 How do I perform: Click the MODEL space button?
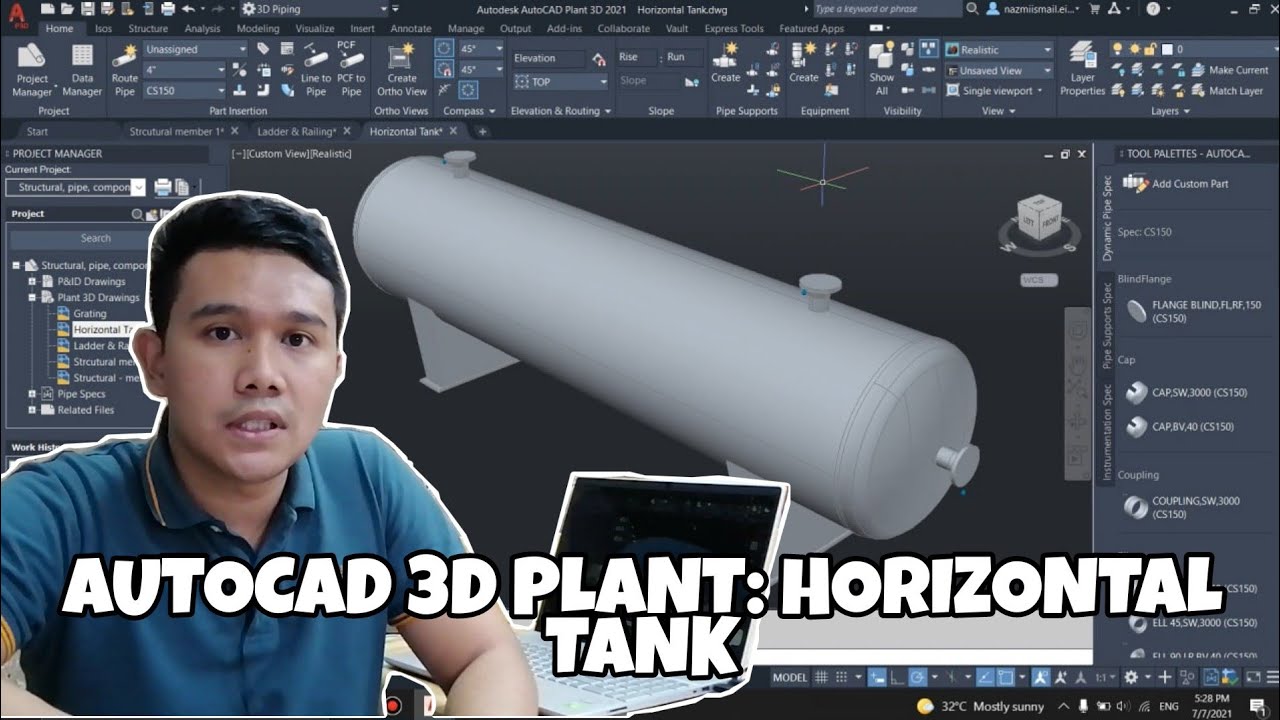point(789,677)
